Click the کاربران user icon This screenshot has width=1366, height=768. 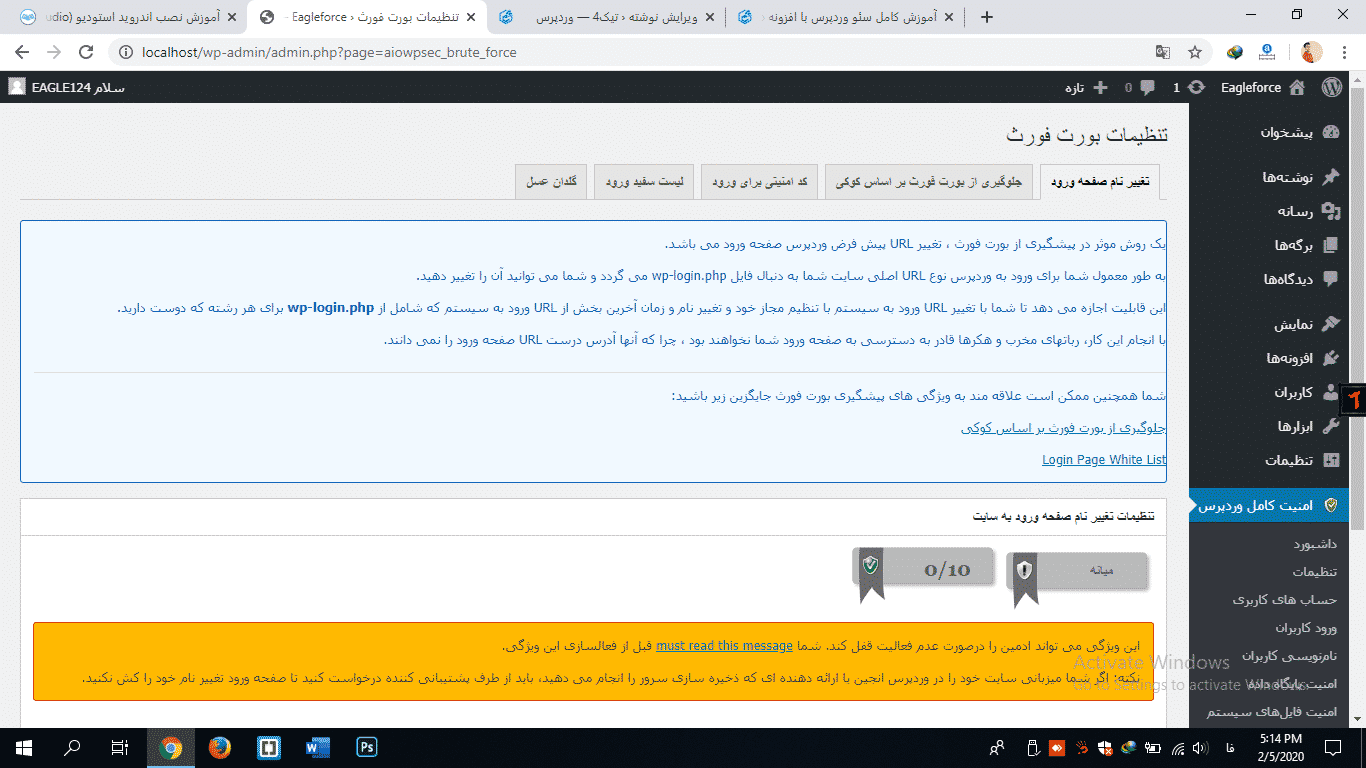click(1330, 392)
